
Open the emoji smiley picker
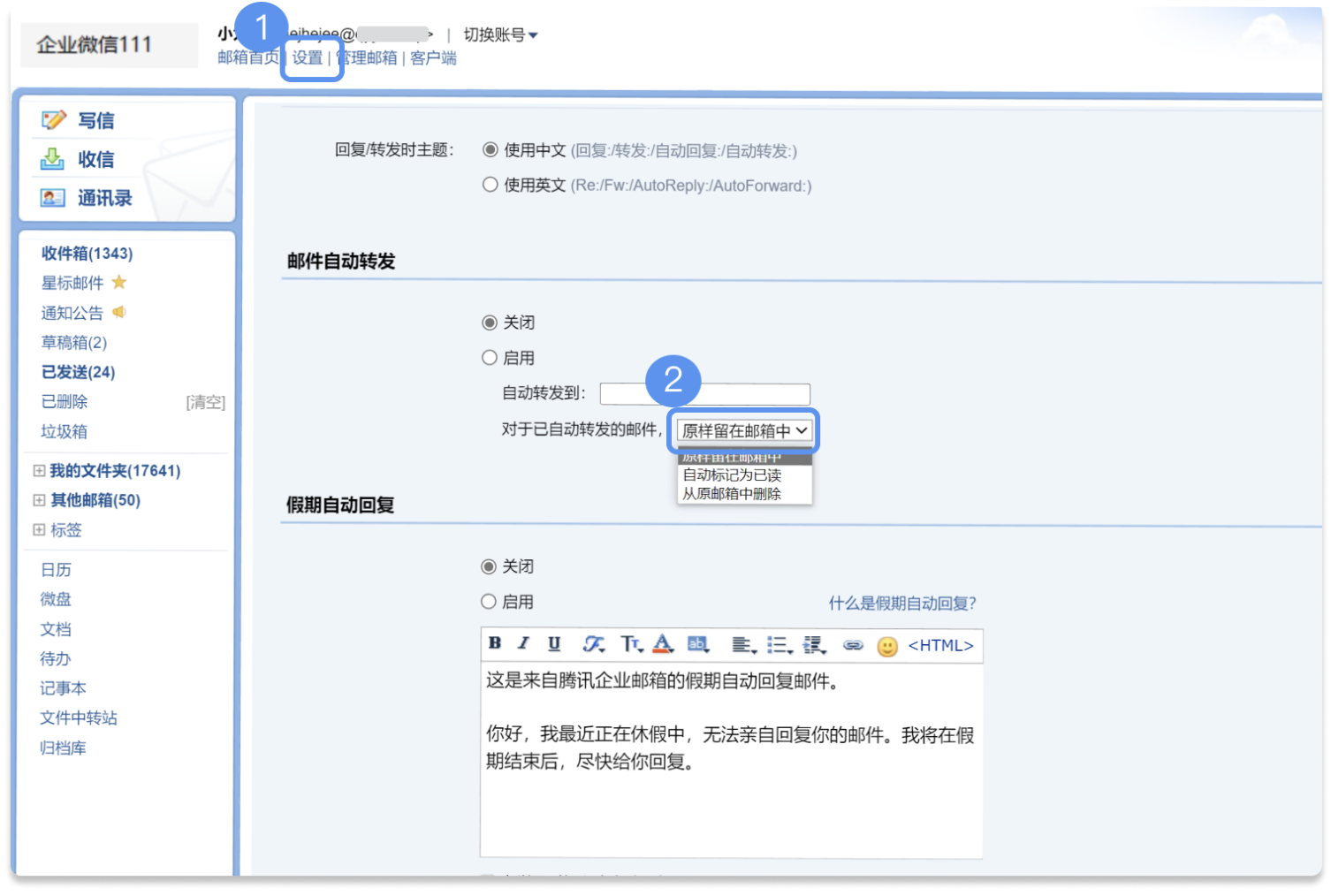[887, 646]
